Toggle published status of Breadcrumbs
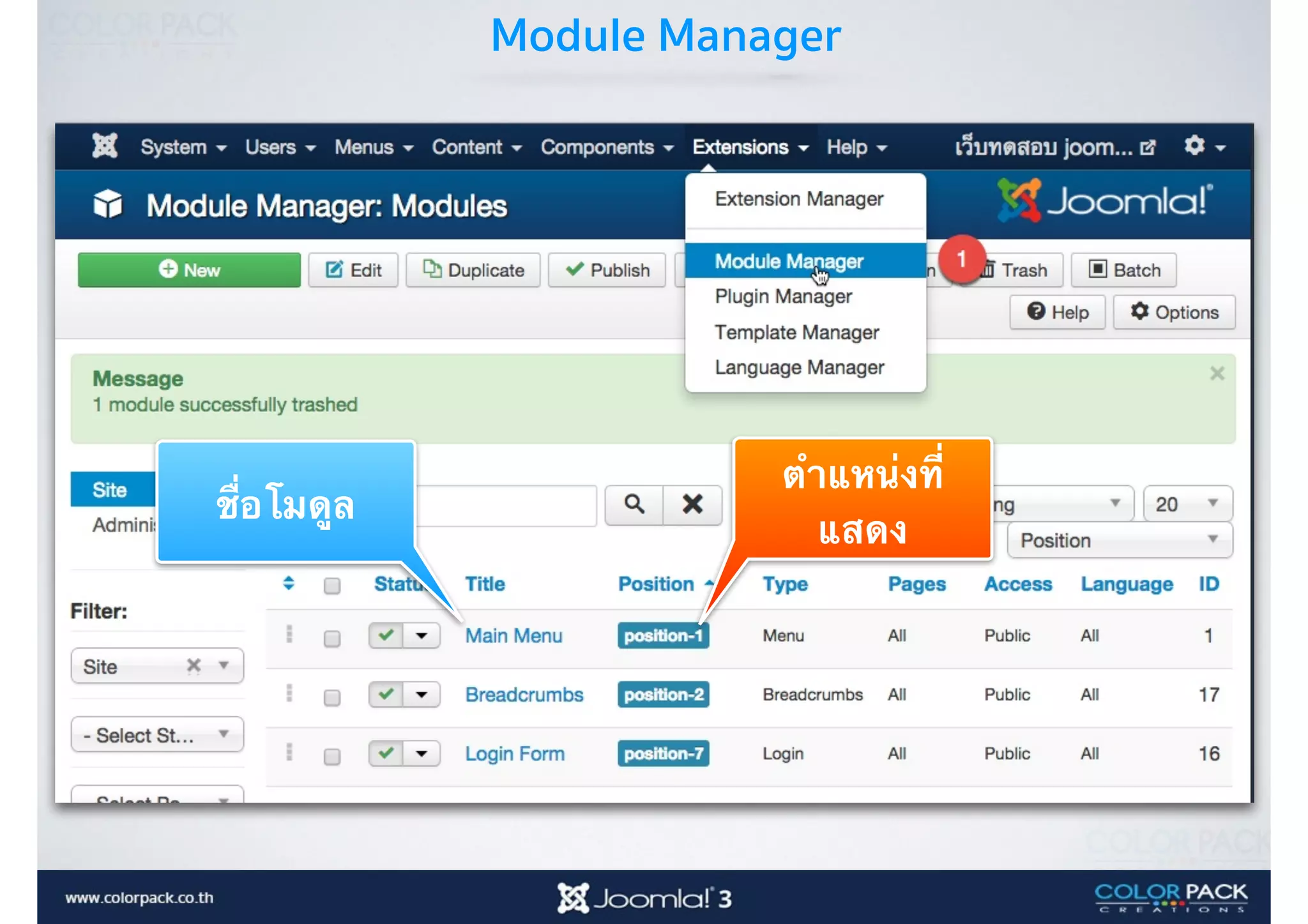This screenshot has width=1308, height=924. (x=386, y=694)
